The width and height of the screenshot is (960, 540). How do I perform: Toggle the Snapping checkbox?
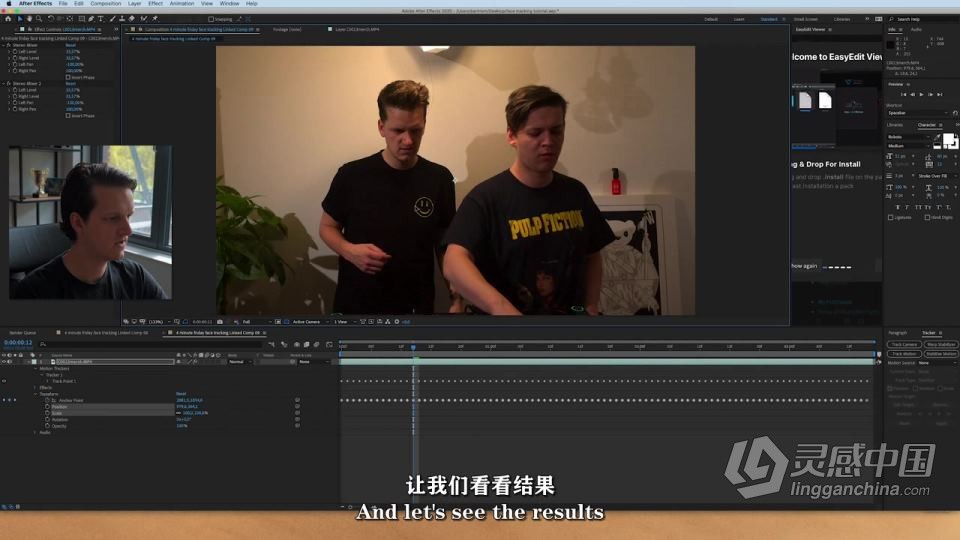pyautogui.click(x=211, y=20)
